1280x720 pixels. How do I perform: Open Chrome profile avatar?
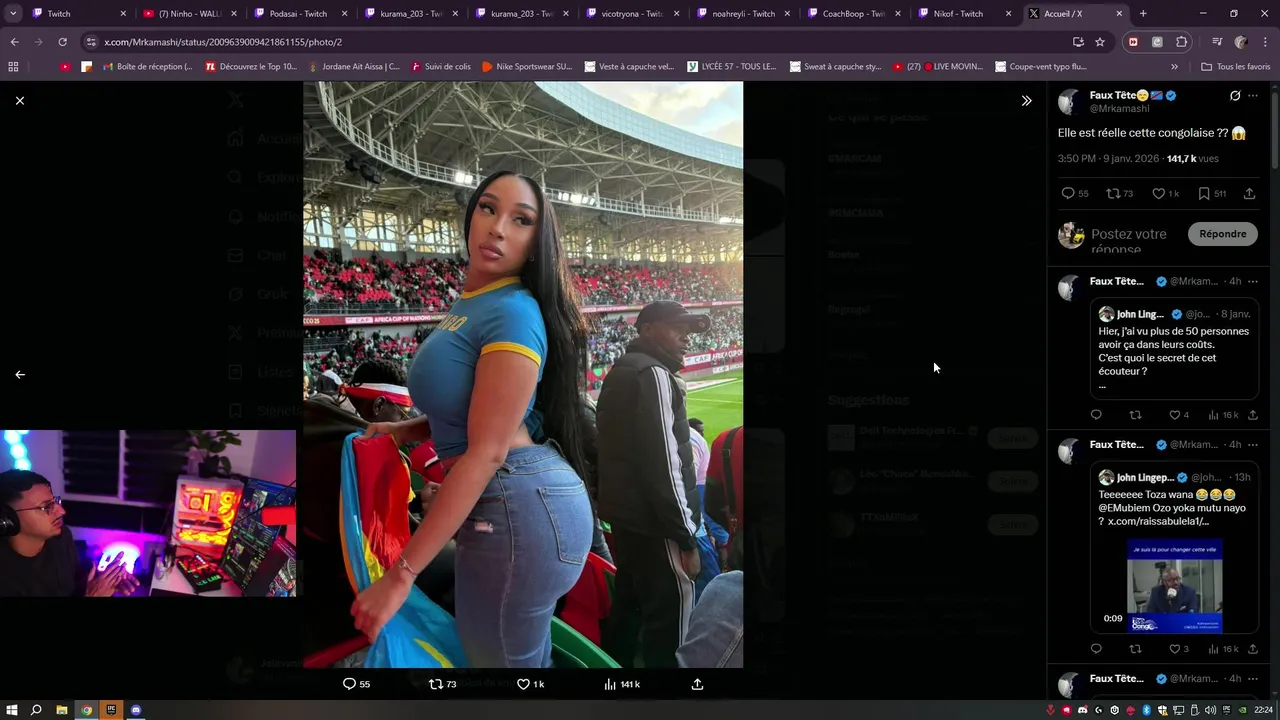click(1241, 42)
